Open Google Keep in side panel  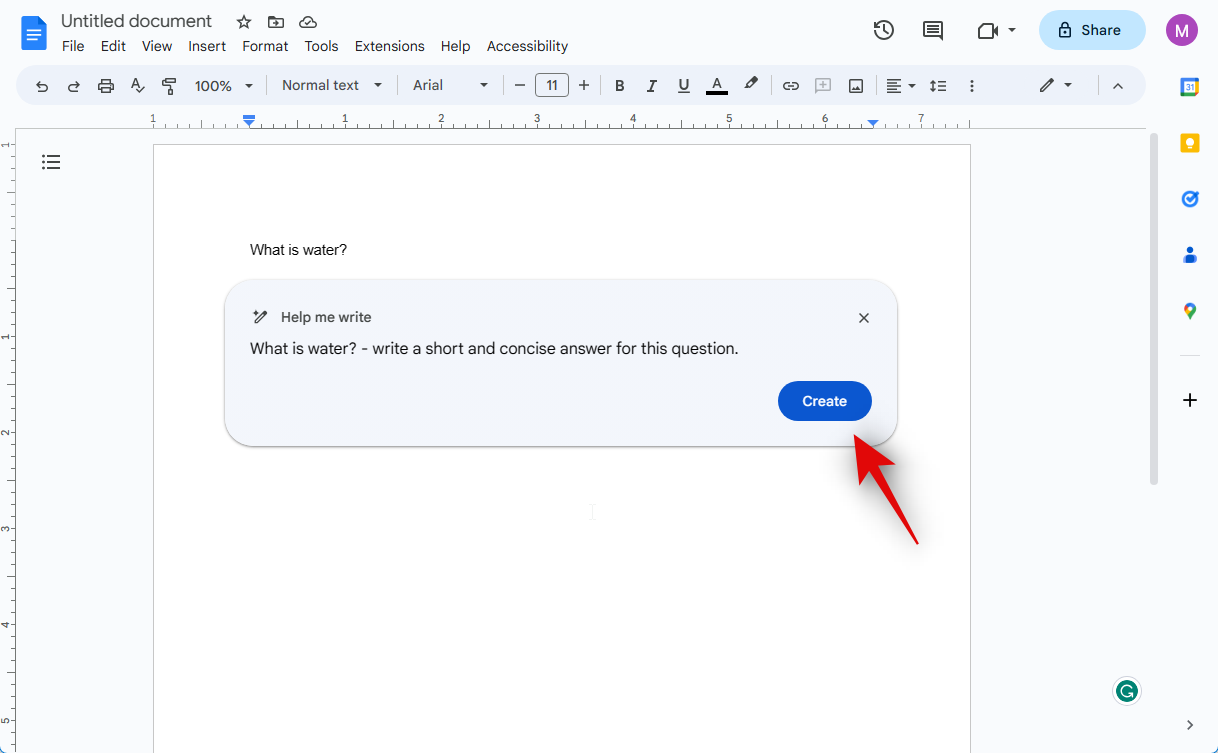[x=1189, y=143]
